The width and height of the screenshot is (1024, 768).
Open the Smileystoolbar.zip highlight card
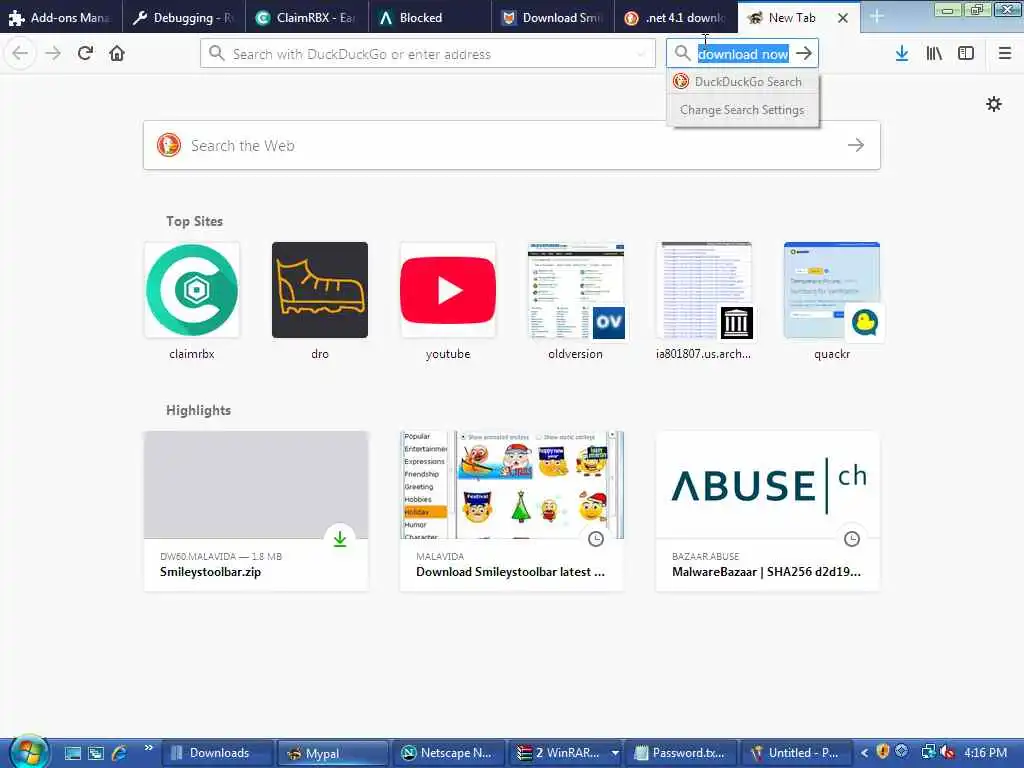[255, 511]
